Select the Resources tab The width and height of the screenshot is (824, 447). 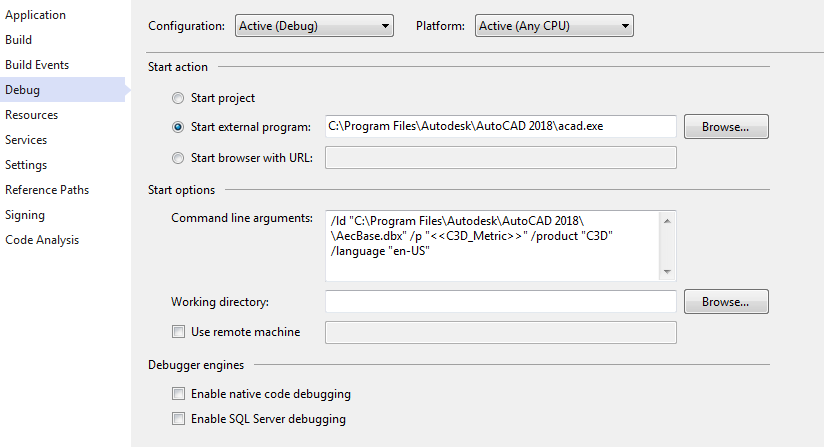31,115
